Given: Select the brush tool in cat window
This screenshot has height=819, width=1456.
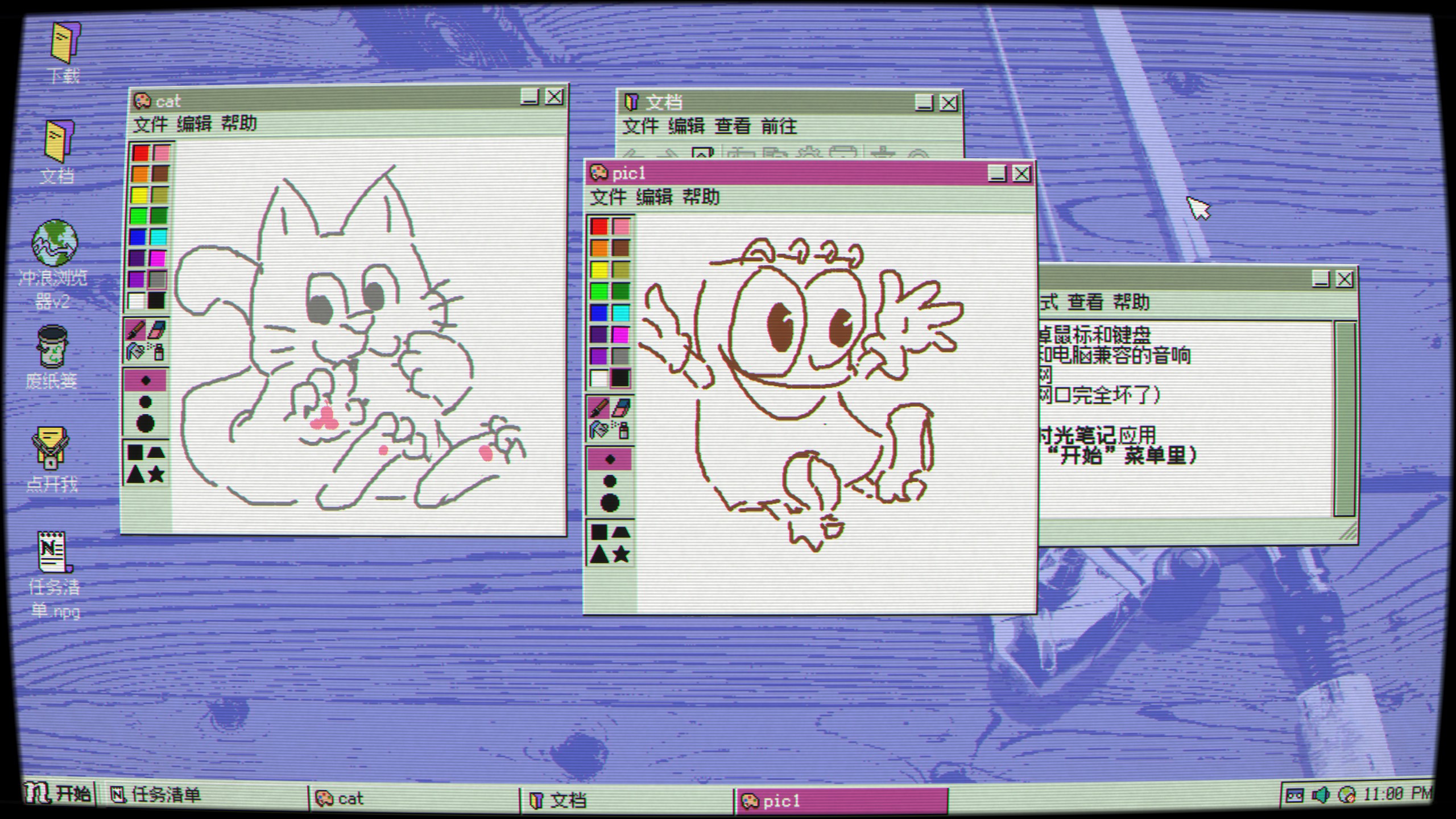Looking at the screenshot, I should point(136,329).
